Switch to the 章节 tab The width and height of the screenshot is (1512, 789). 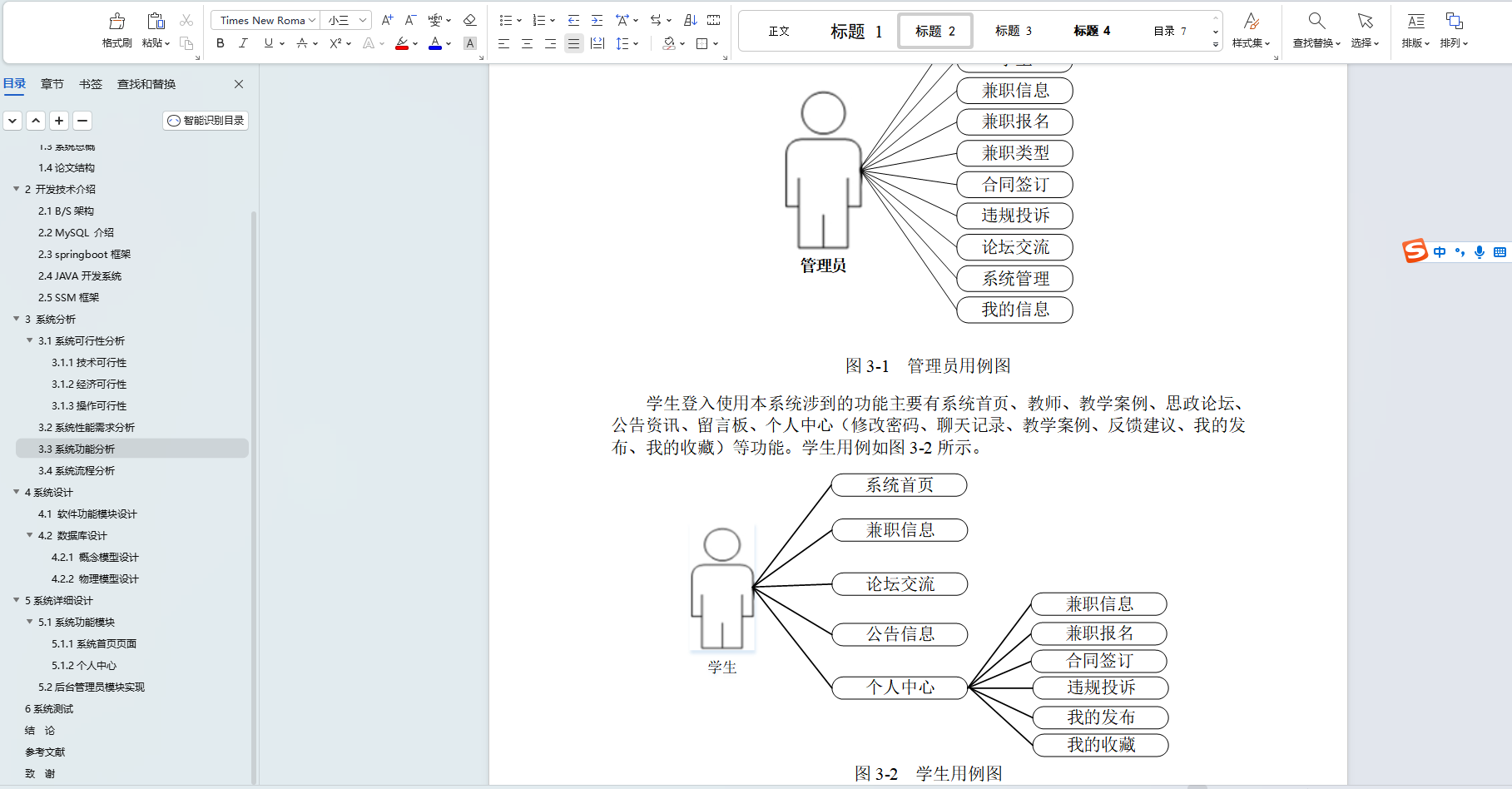coord(52,84)
